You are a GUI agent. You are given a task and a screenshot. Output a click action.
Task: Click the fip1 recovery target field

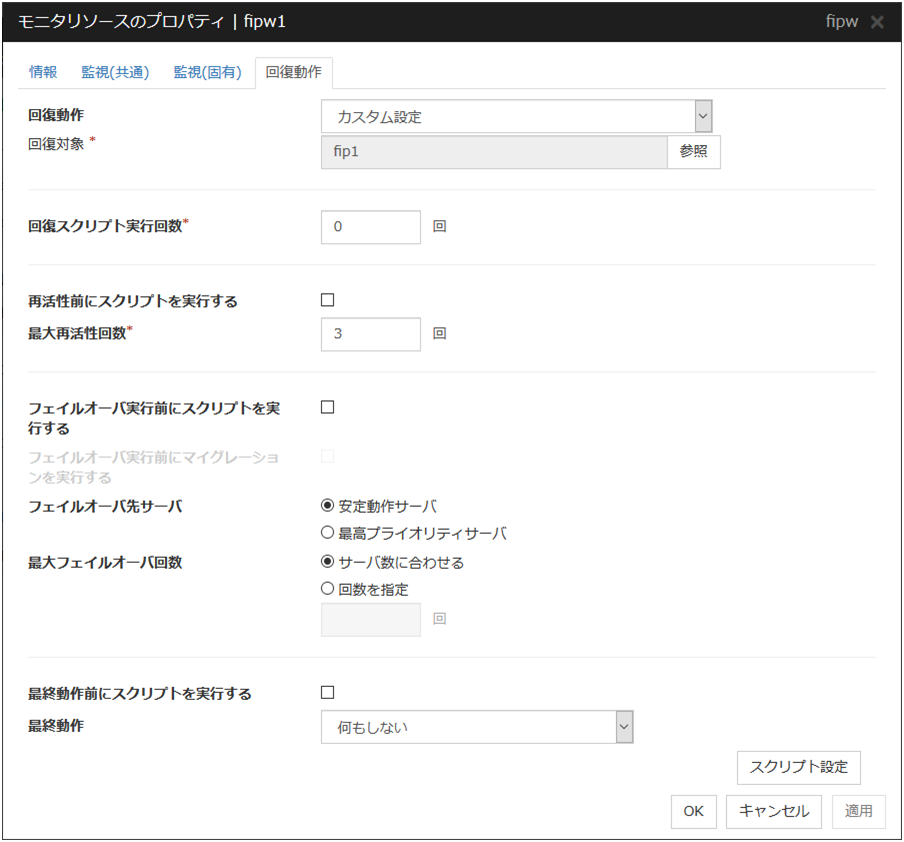(493, 152)
